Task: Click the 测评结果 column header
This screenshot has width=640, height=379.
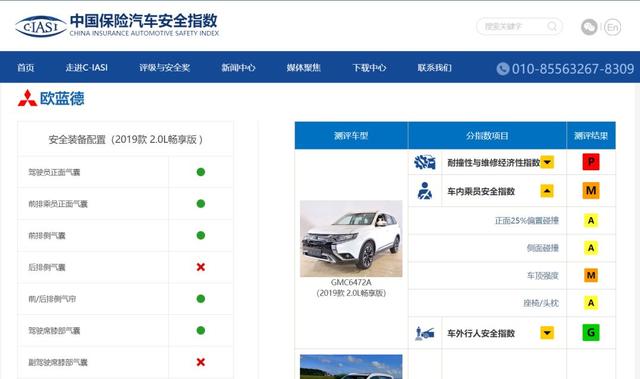Action: coord(591,135)
